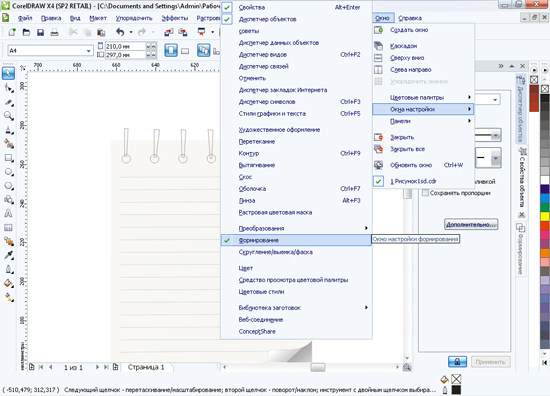Select landscape page orientation button
550x396 pixels.
185,51
